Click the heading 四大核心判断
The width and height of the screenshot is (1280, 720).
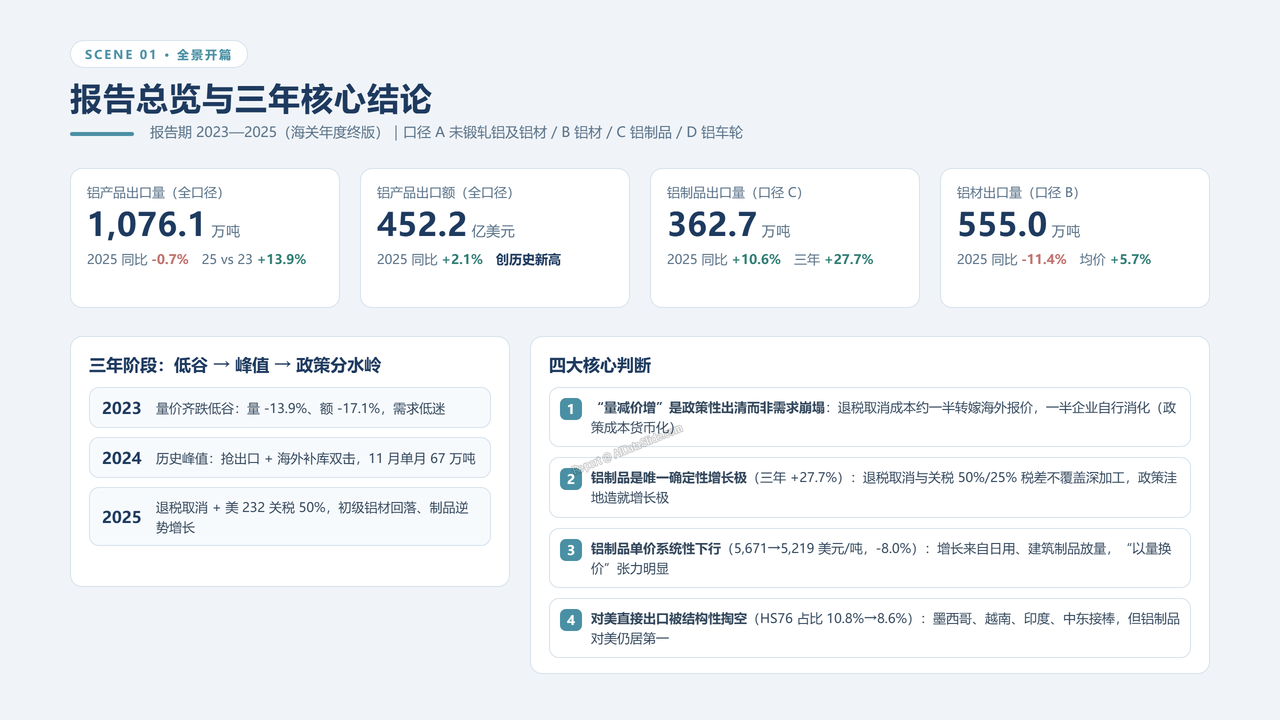600,365
